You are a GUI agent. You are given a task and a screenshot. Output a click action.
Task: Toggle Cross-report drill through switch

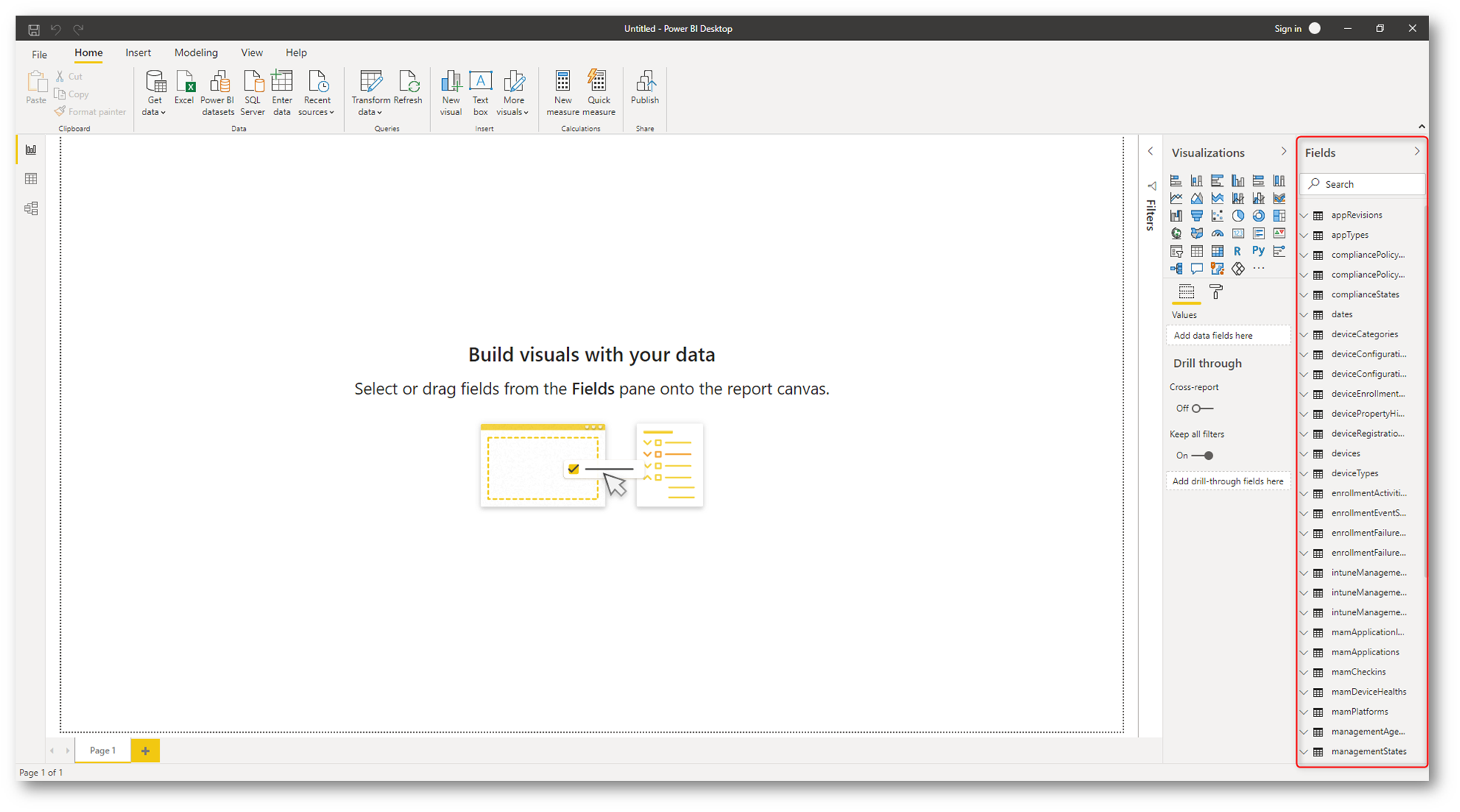1202,409
